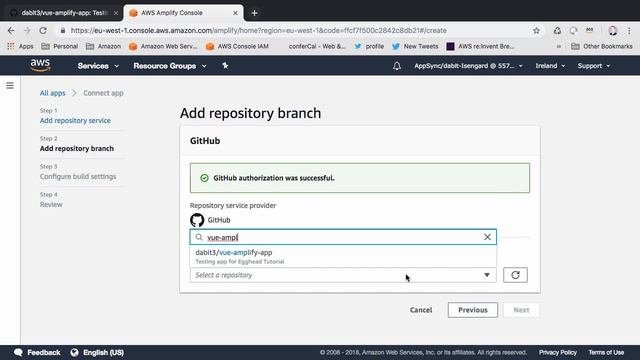The width and height of the screenshot is (640, 360).
Task: Click the Feedback link in footer
Action: 44,352
